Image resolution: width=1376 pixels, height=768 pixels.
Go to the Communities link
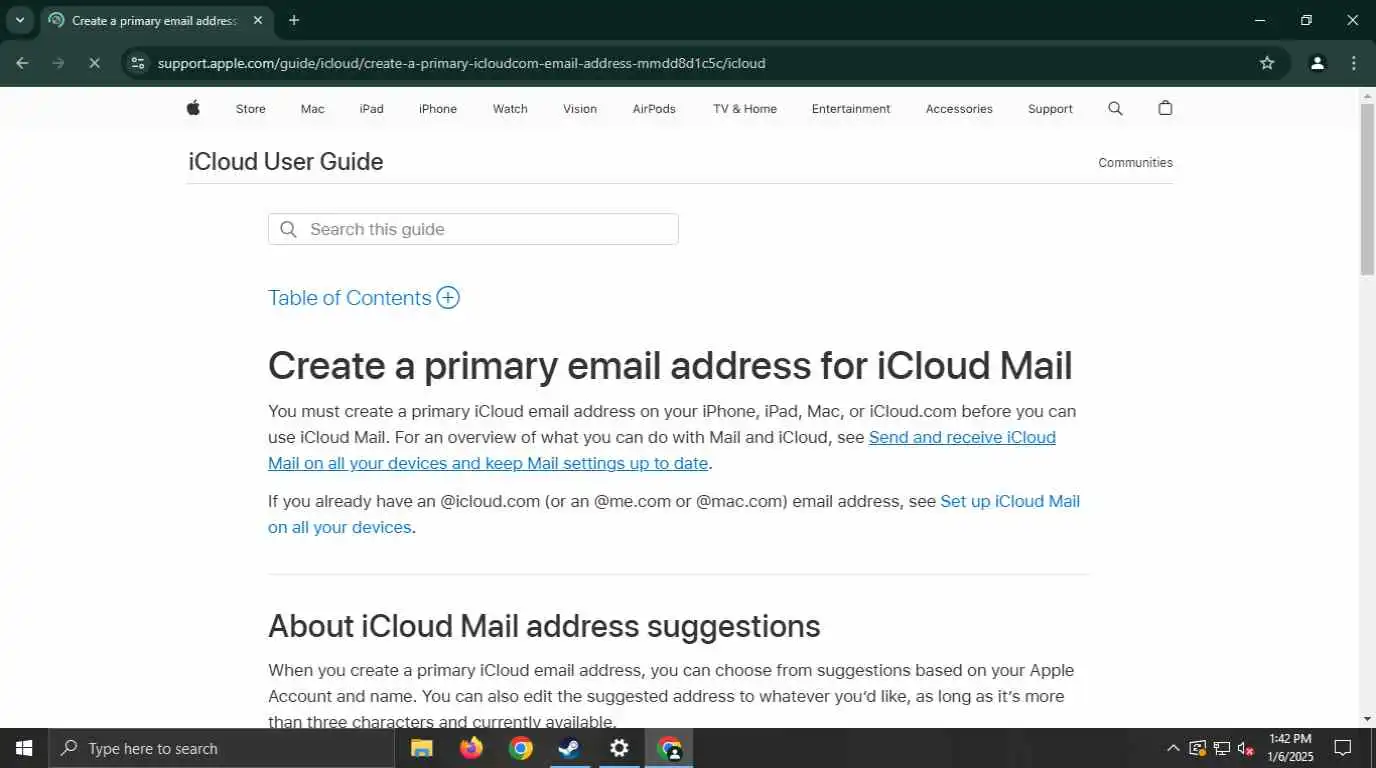[x=1135, y=163]
